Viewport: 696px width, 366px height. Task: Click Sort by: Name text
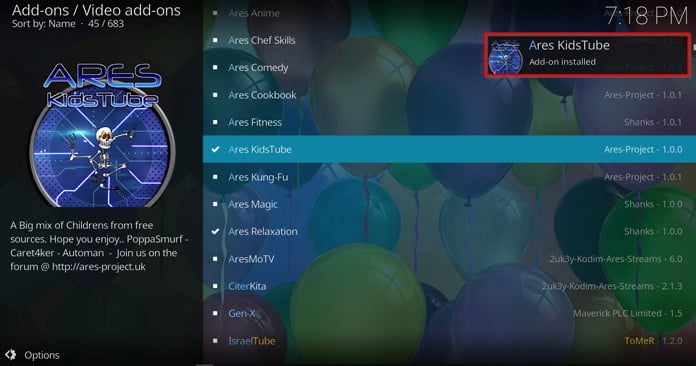(44, 24)
